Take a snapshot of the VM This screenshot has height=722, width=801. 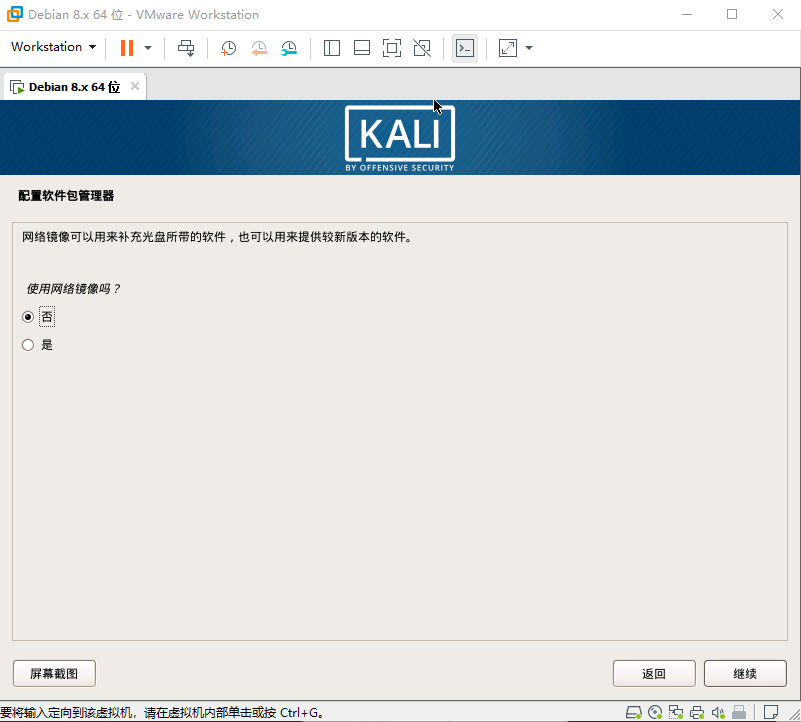228,48
